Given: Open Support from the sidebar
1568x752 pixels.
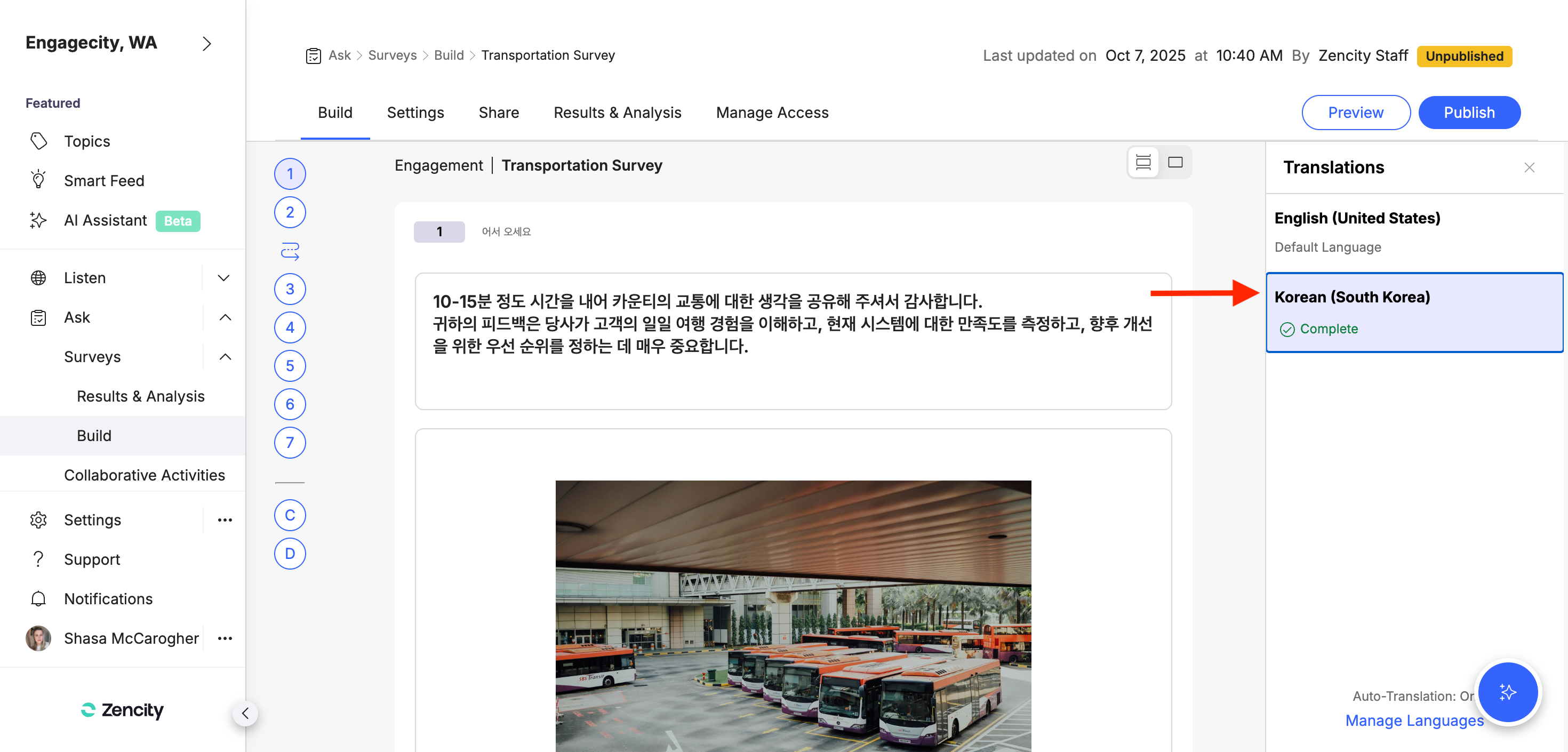Looking at the screenshot, I should 92,559.
